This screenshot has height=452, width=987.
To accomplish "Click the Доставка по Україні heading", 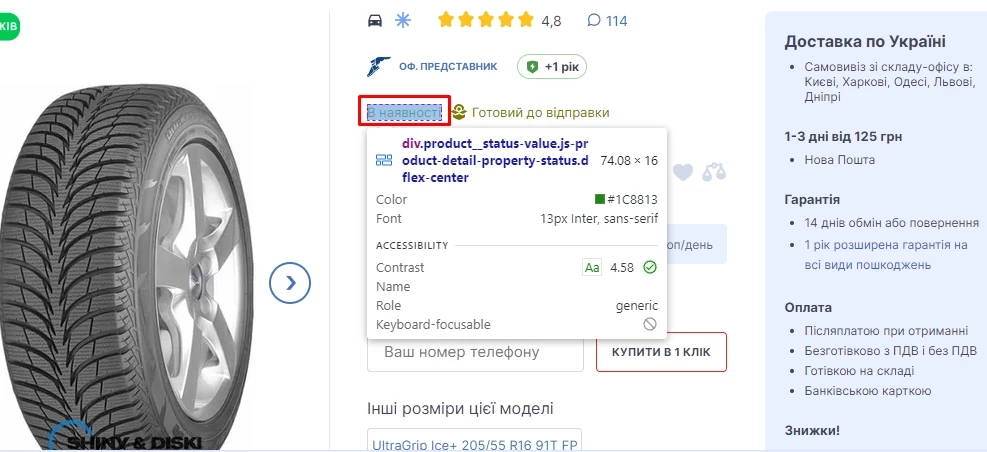I will coord(865,42).
